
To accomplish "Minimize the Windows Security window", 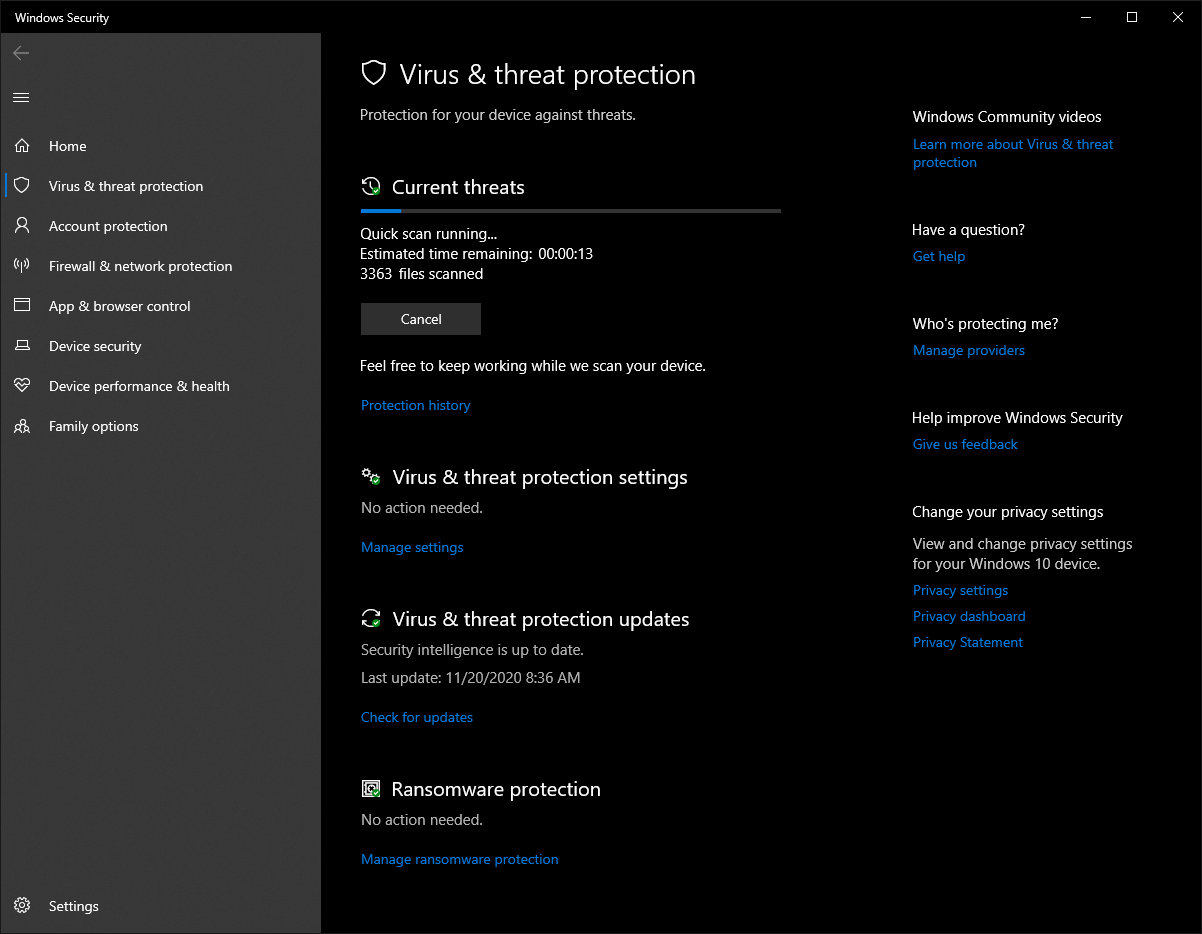I will (1086, 17).
